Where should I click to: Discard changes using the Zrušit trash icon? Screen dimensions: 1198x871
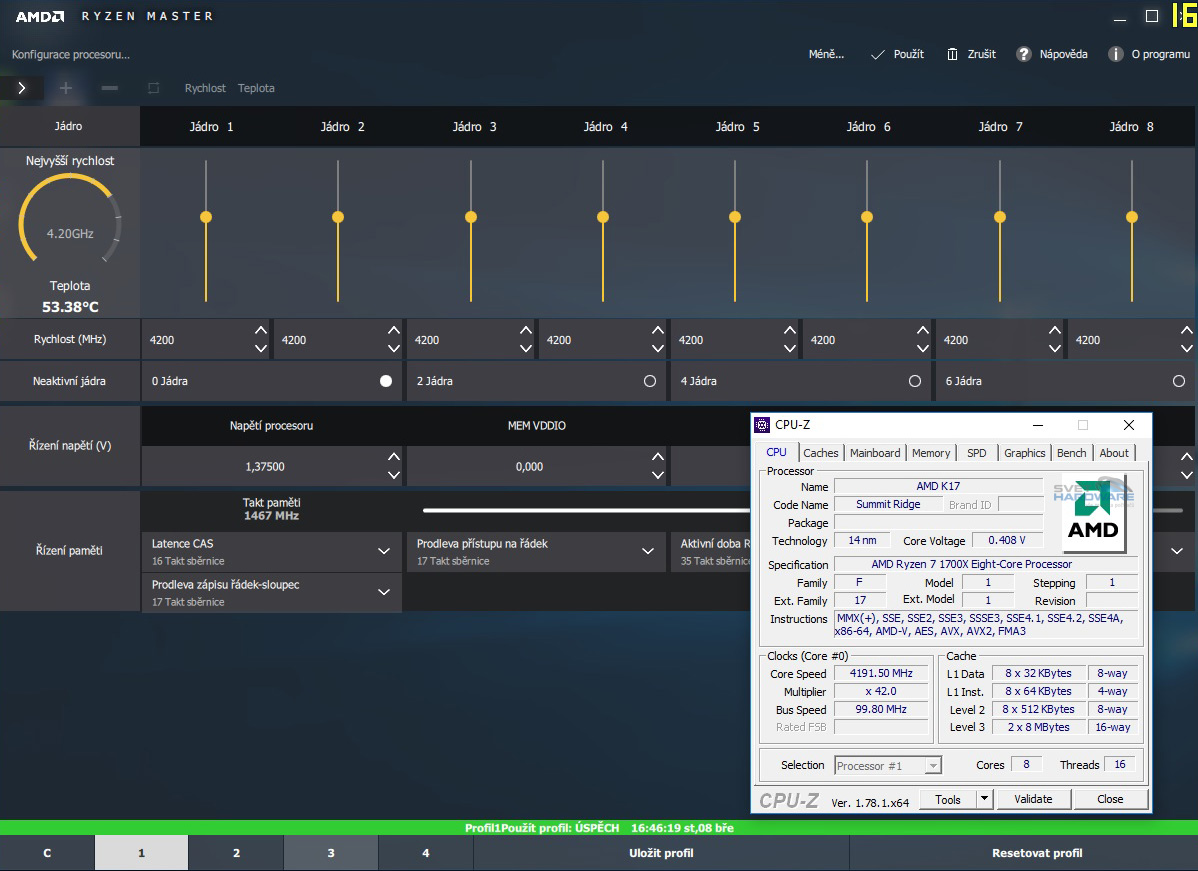[x=952, y=54]
